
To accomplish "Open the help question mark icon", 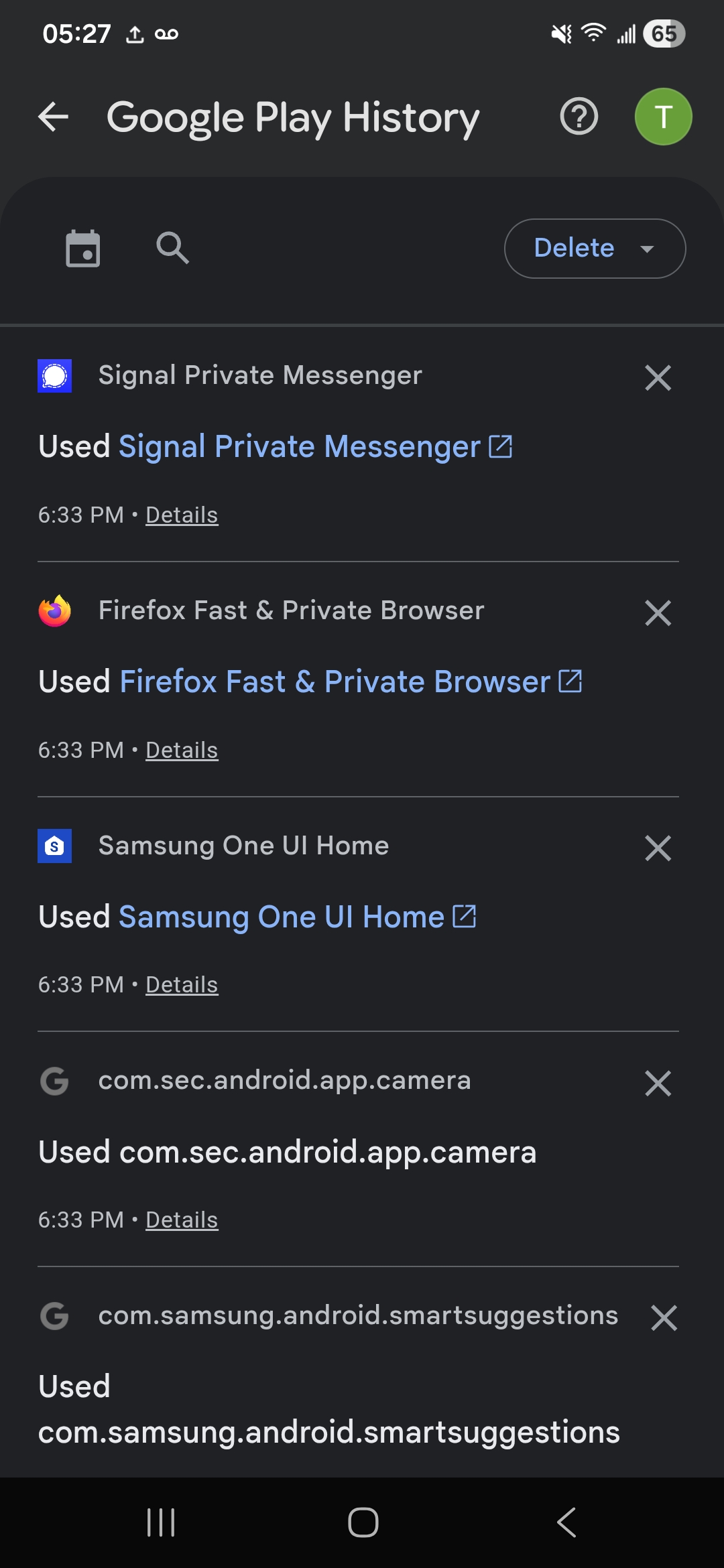I will [x=579, y=117].
